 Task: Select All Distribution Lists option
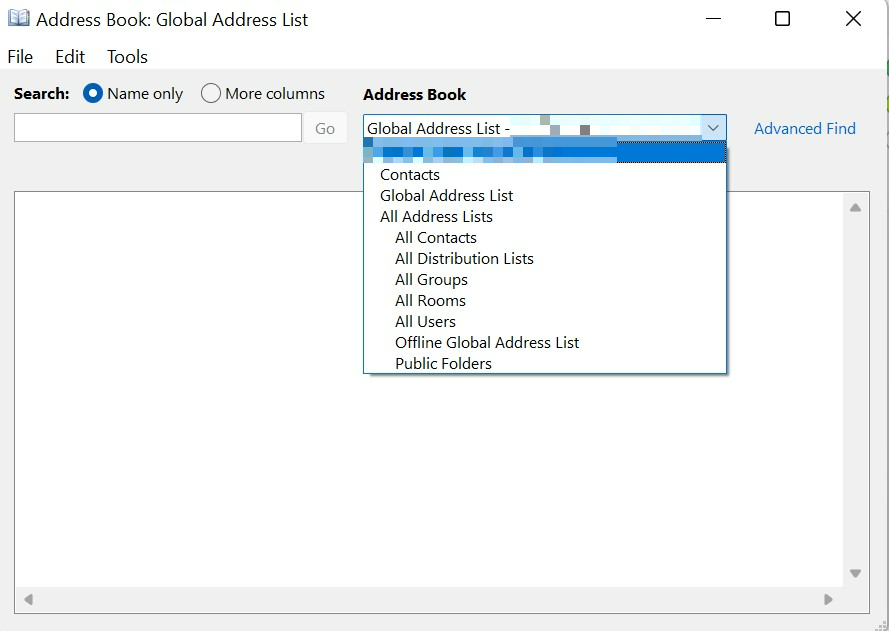click(x=464, y=259)
